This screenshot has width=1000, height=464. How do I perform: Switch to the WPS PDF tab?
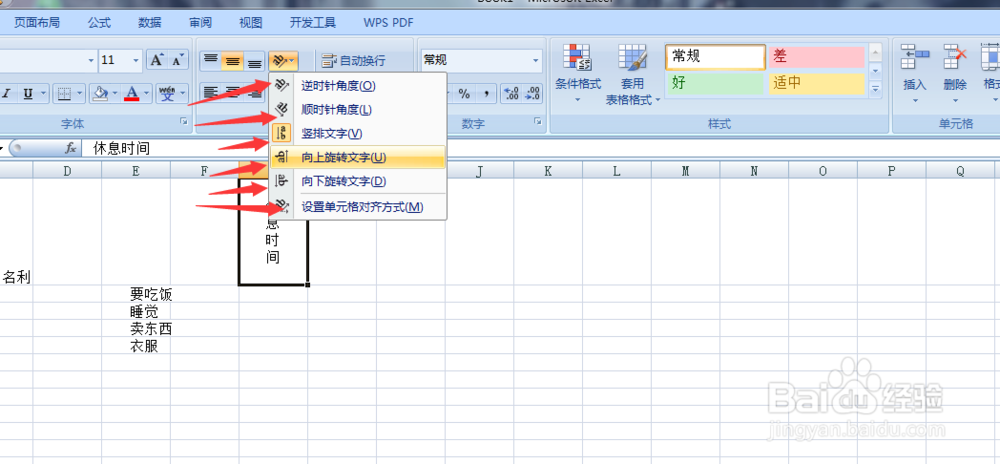pos(388,23)
